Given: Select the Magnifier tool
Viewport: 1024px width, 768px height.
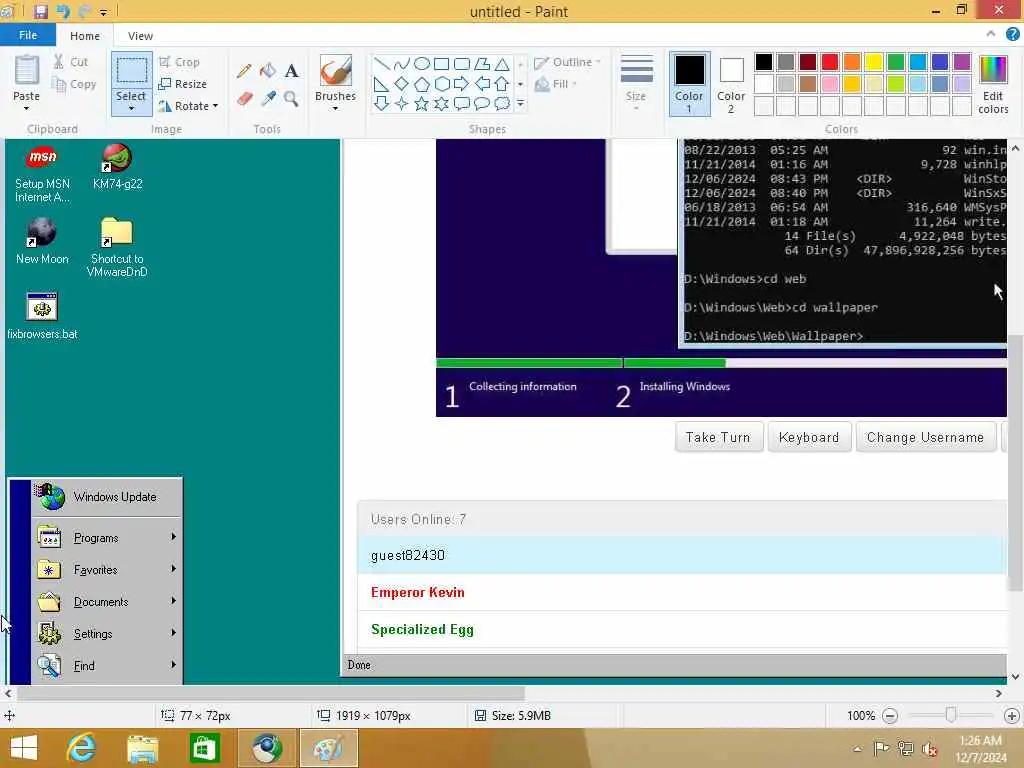Looking at the screenshot, I should click(291, 99).
